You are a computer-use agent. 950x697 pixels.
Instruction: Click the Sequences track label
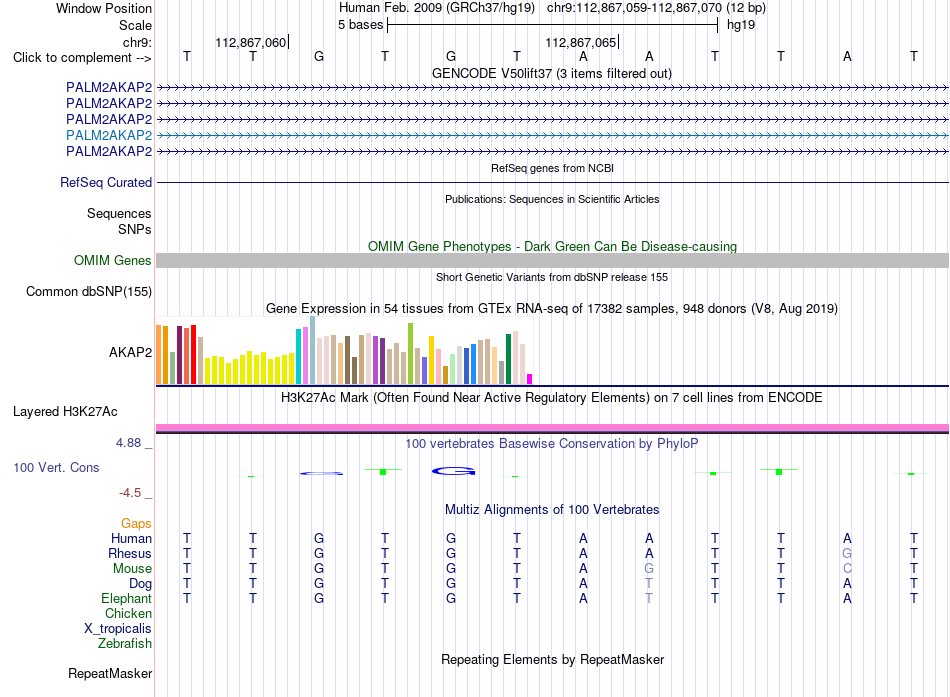pyautogui.click(x=119, y=213)
